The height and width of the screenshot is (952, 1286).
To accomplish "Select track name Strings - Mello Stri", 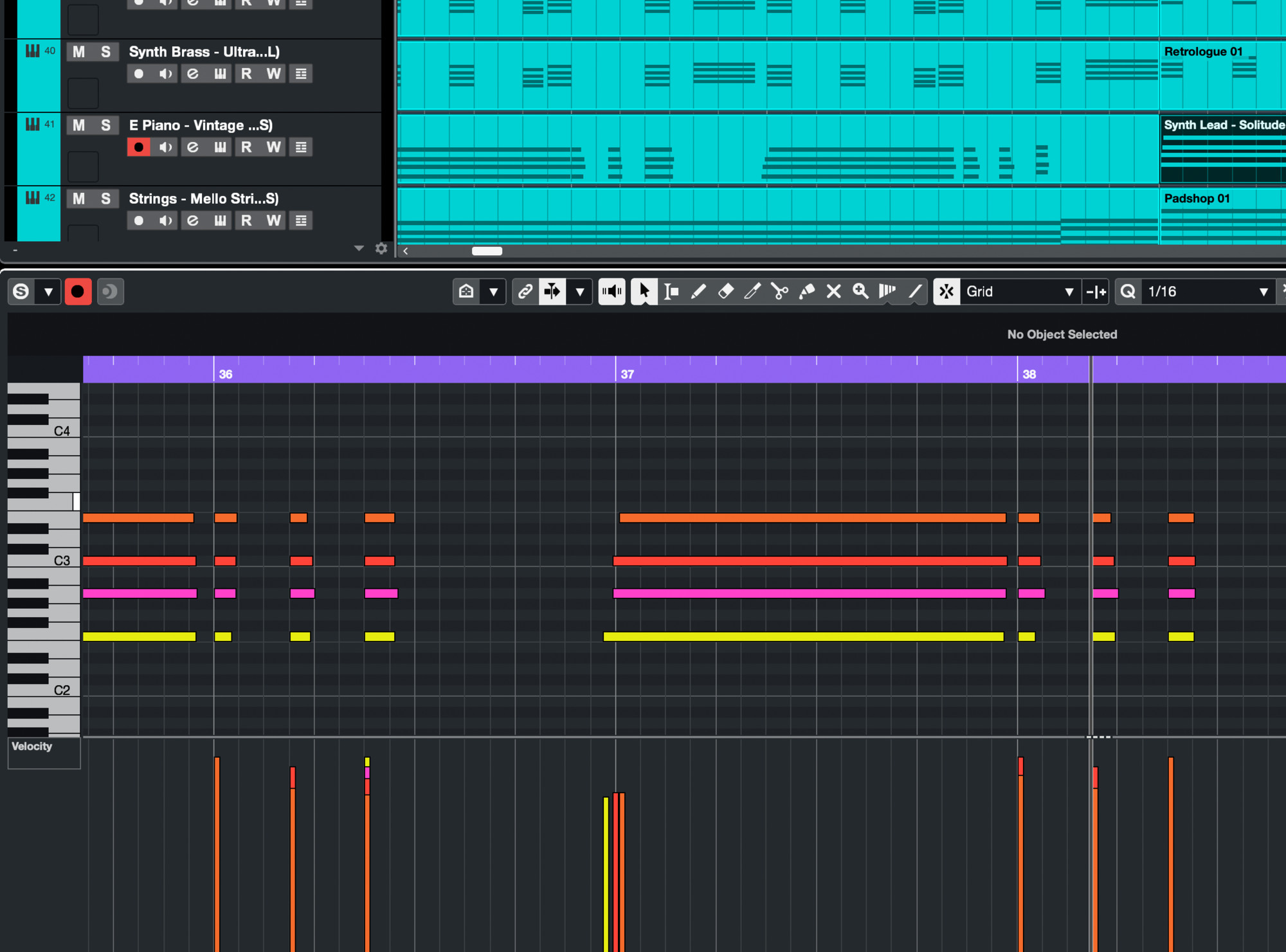I will coord(204,199).
